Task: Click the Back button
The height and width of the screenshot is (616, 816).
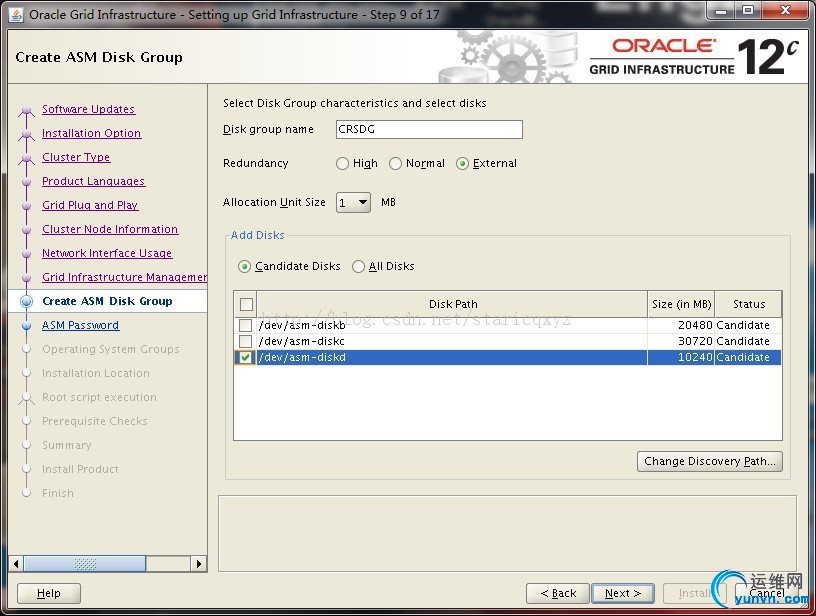Action: 558,594
